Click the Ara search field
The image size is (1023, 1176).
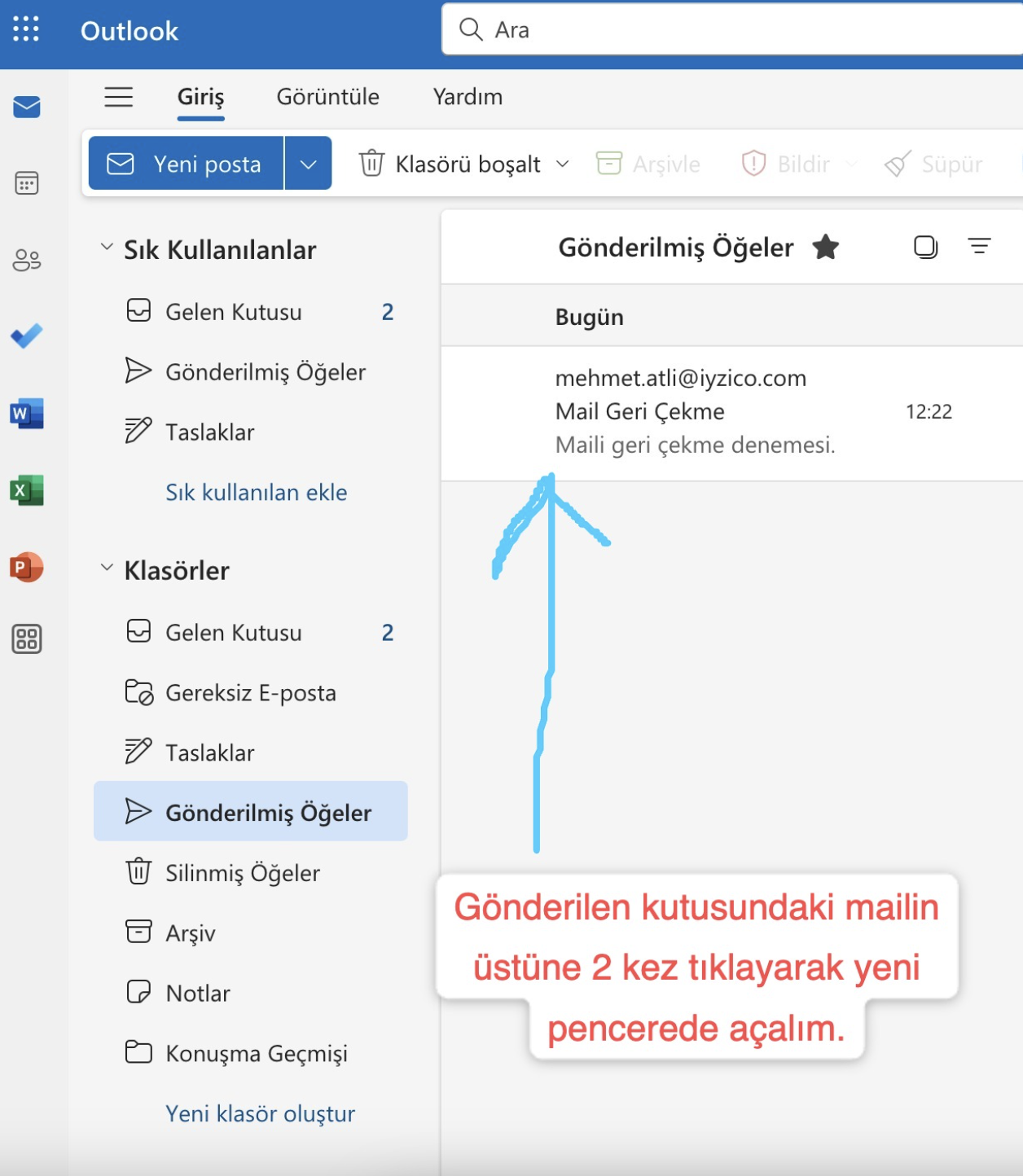tap(733, 30)
